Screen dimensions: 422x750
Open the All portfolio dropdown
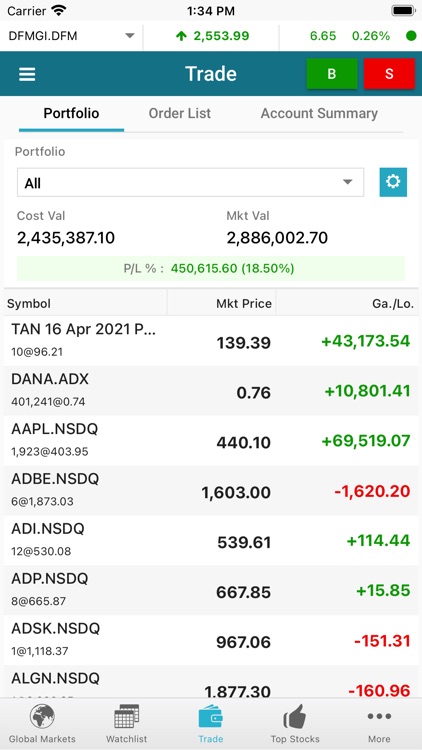pyautogui.click(x=190, y=182)
